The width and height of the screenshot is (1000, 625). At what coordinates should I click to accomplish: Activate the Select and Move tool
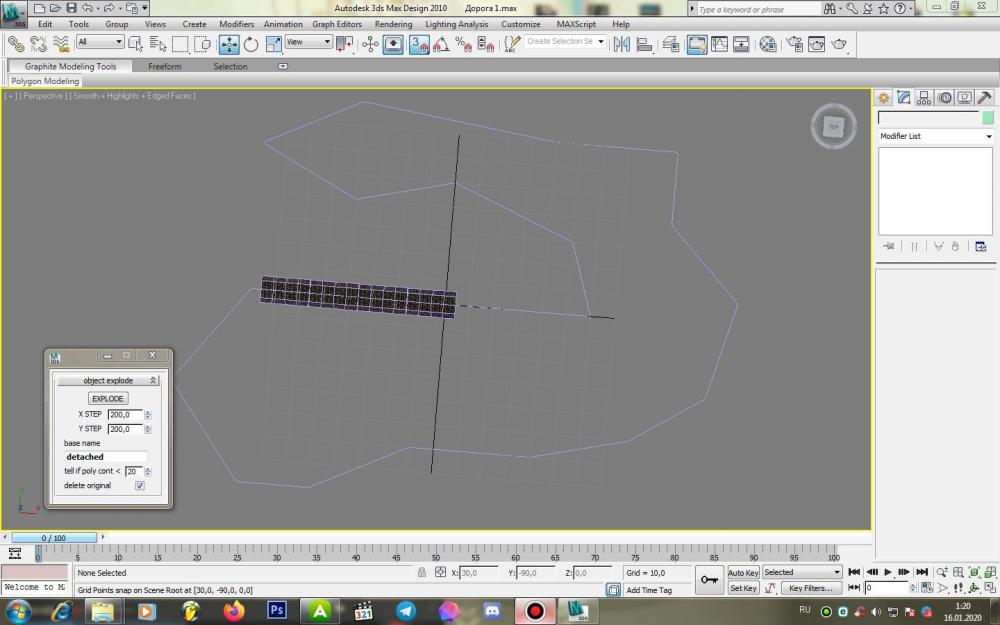click(229, 44)
